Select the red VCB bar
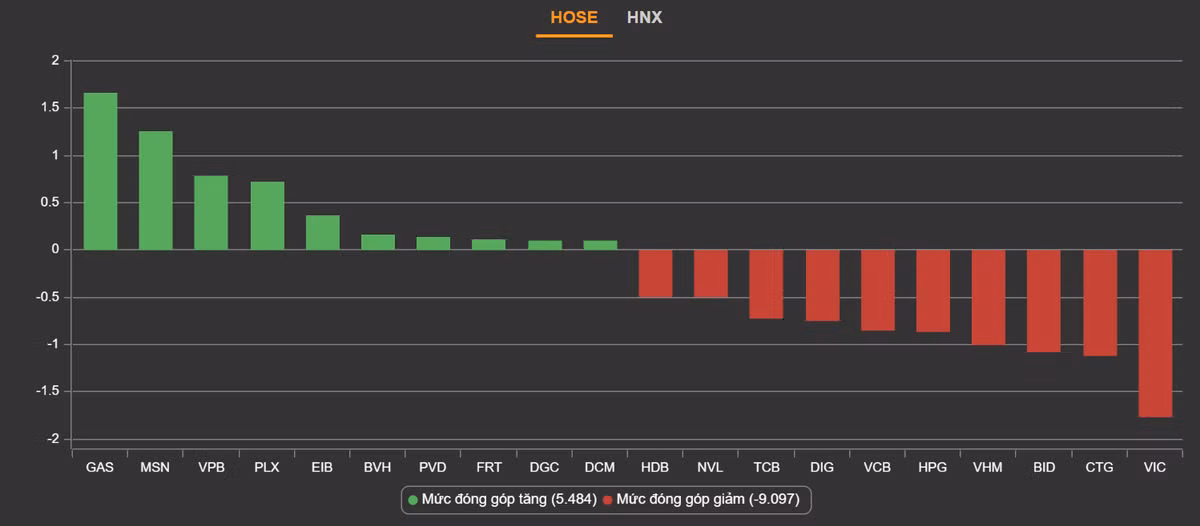1200x526 pixels. [877, 290]
